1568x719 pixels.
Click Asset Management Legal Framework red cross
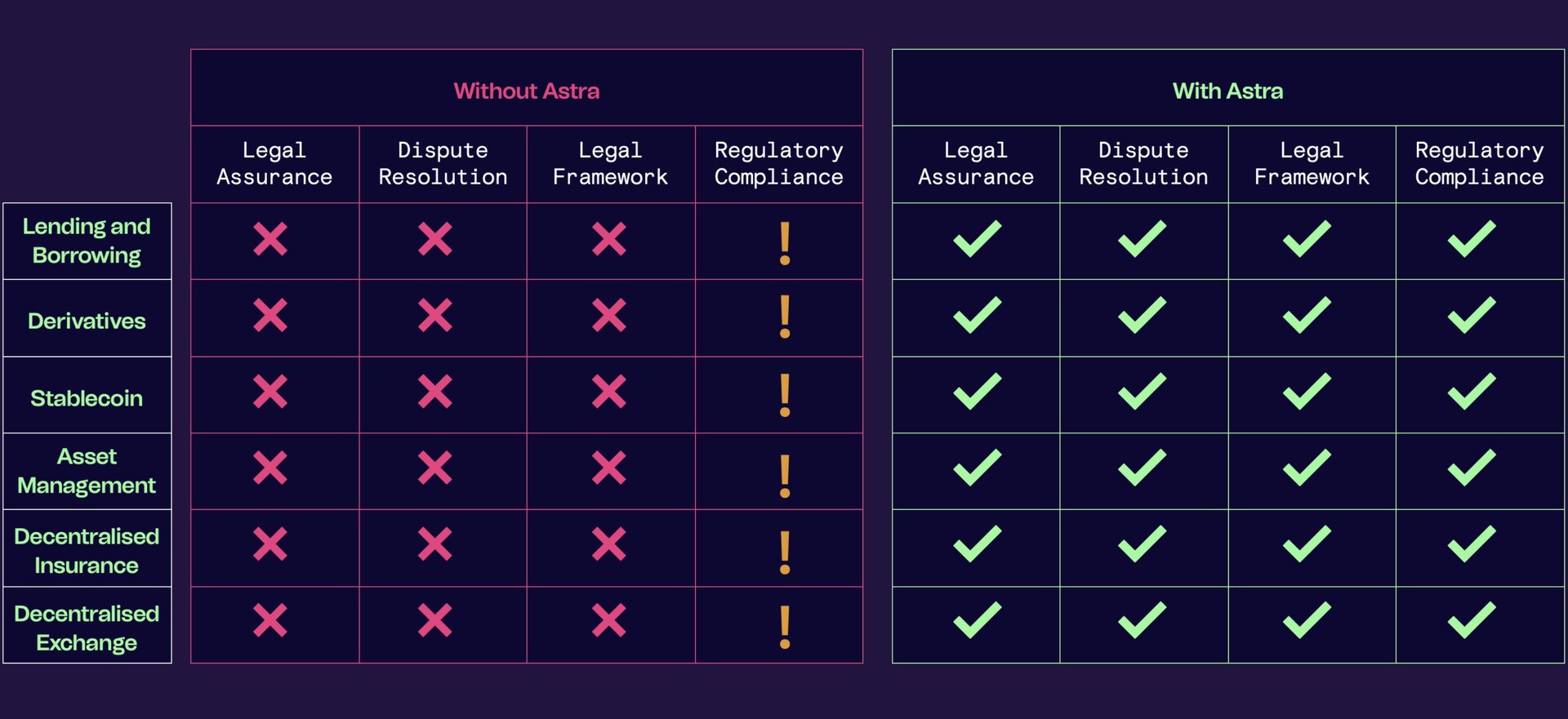[609, 468]
